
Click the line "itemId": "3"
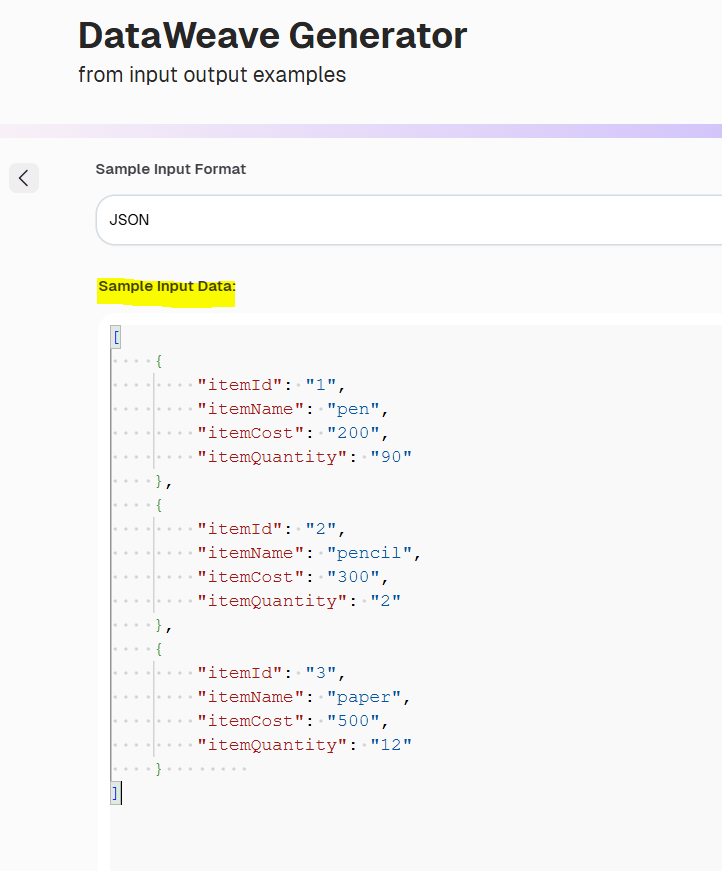click(x=271, y=673)
